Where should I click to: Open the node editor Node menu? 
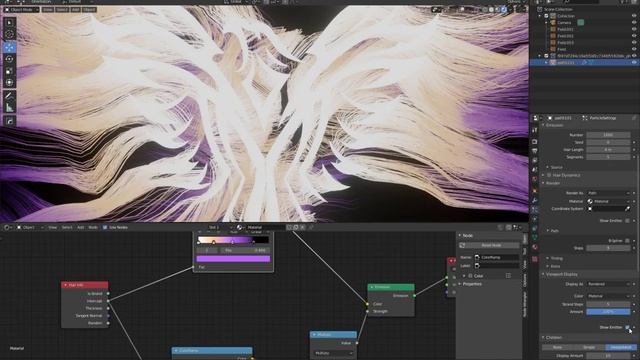93,227
